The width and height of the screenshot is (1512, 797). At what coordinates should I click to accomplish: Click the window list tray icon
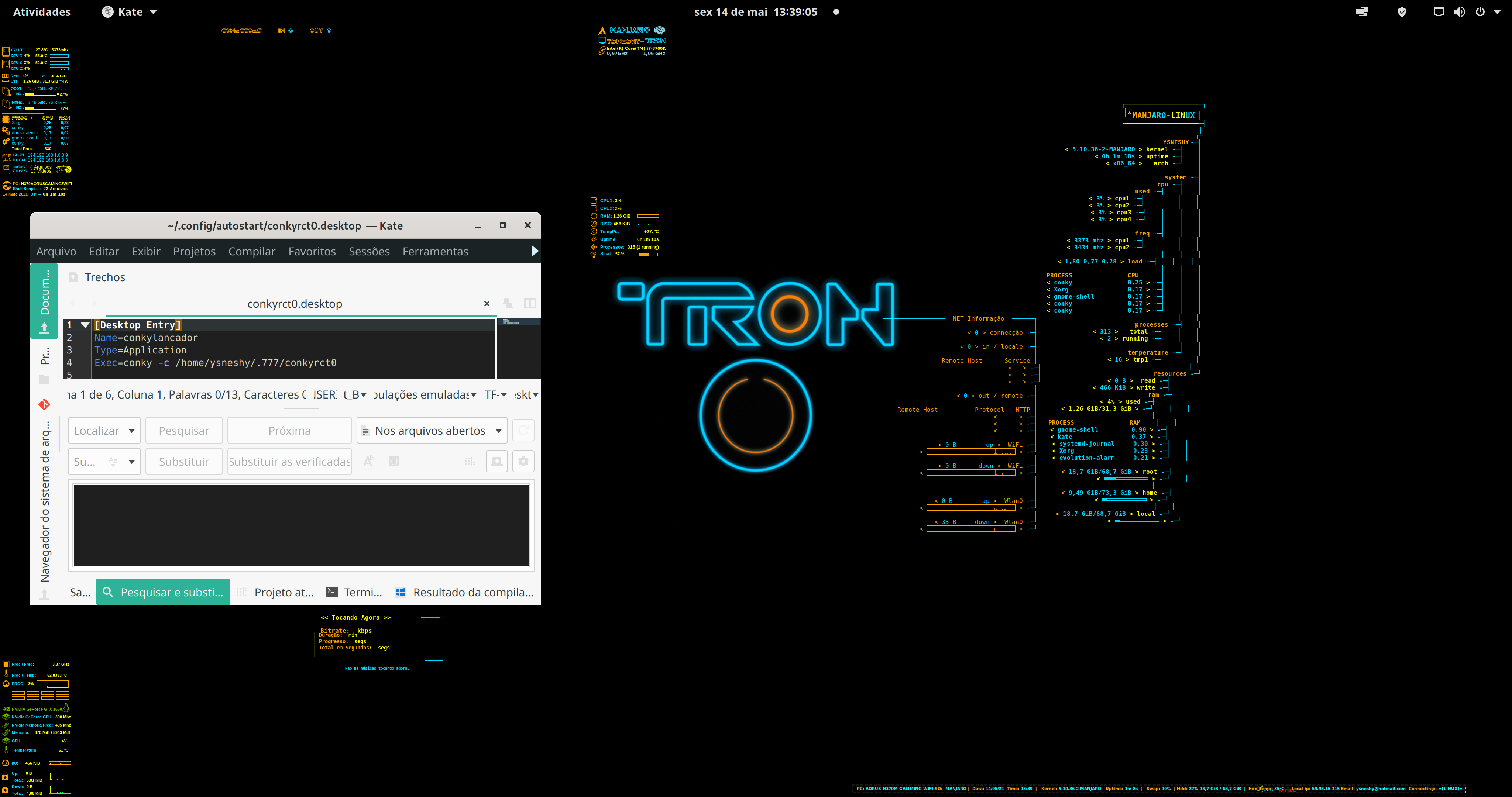pyautogui.click(x=1362, y=12)
